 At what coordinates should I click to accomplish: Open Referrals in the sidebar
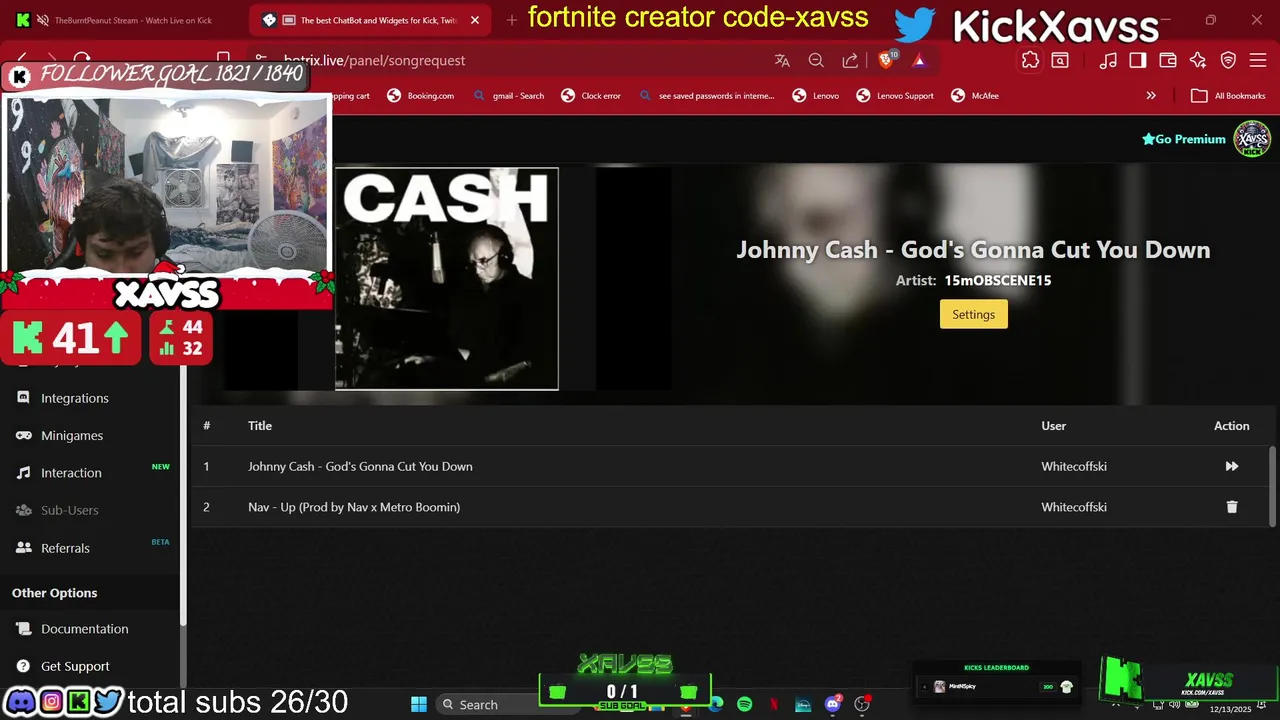[65, 548]
